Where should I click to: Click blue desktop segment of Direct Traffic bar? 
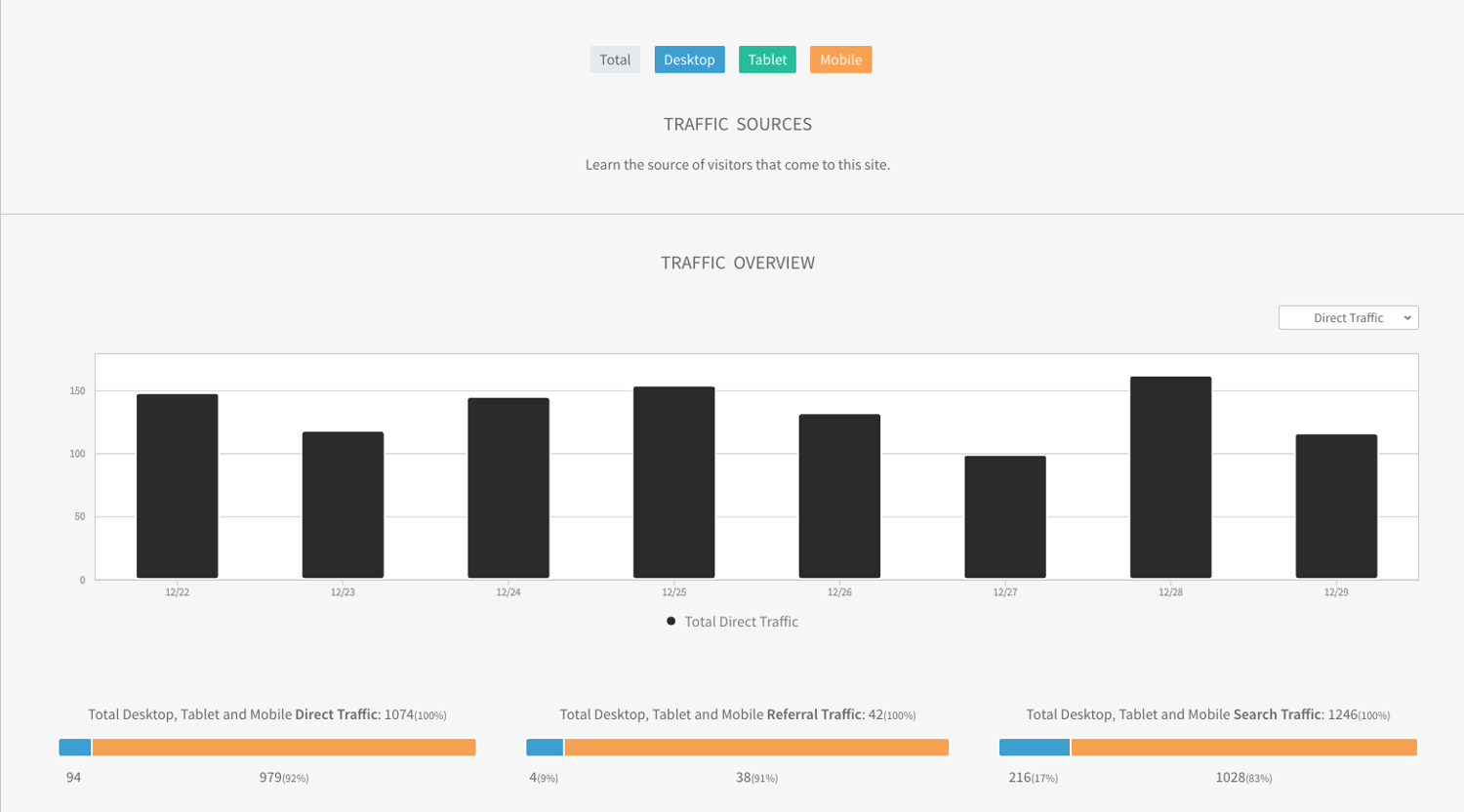[x=75, y=748]
